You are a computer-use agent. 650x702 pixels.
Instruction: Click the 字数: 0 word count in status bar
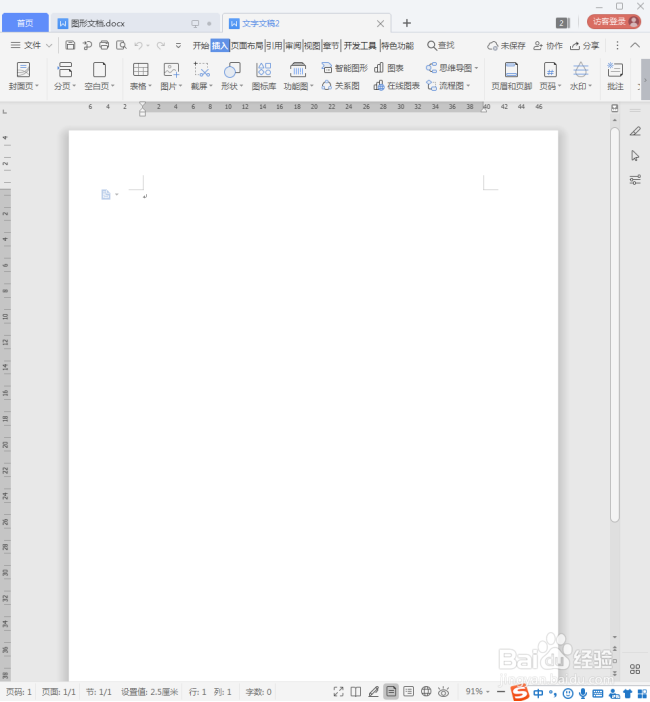coord(258,692)
